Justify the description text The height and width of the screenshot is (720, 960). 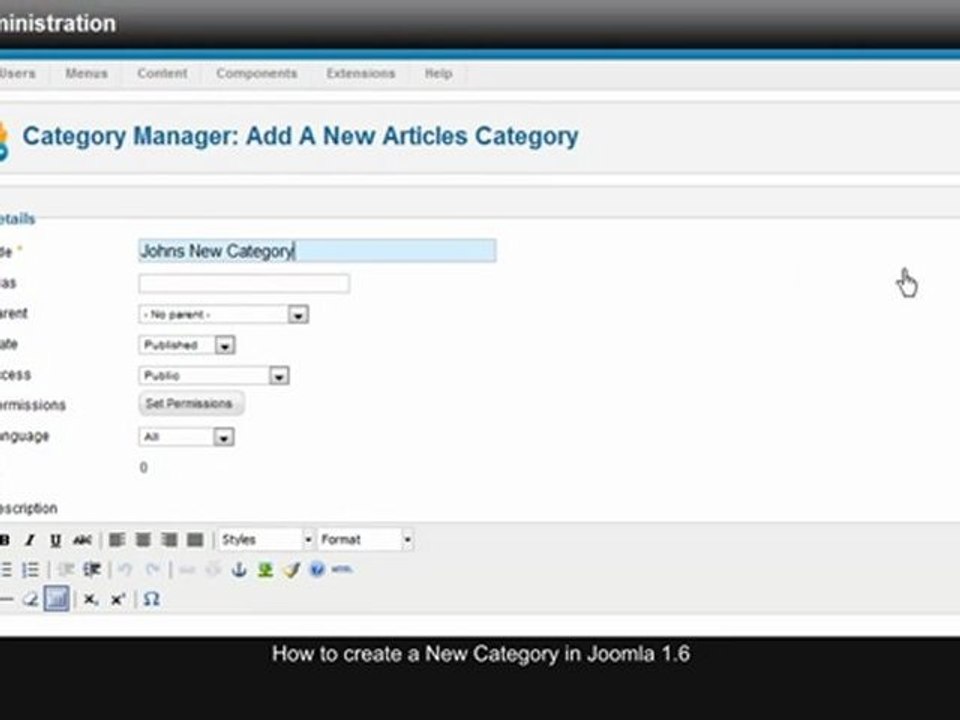point(195,539)
